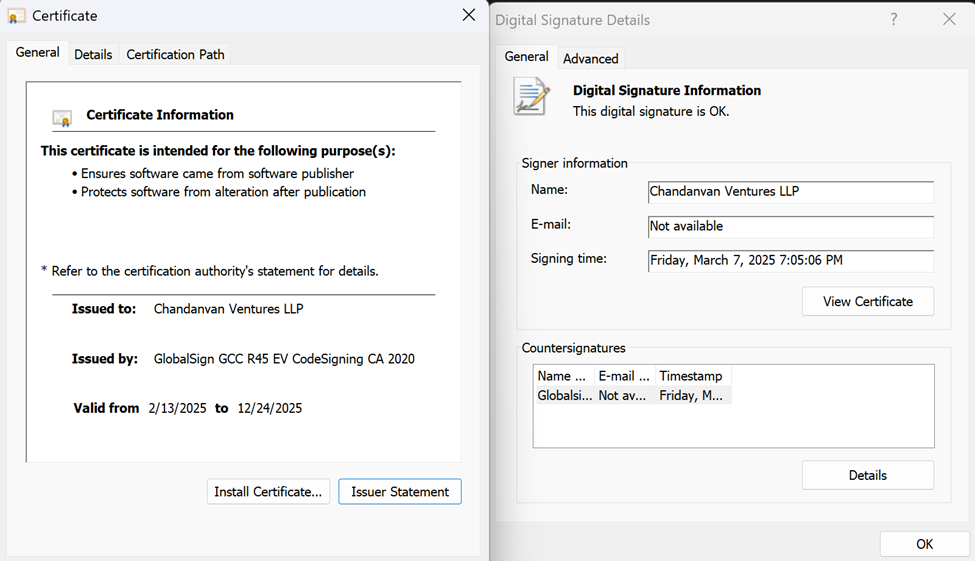Screen dimensions: 975x561
Task: Select the General tab in Digital Signature Details
Action: pos(526,57)
